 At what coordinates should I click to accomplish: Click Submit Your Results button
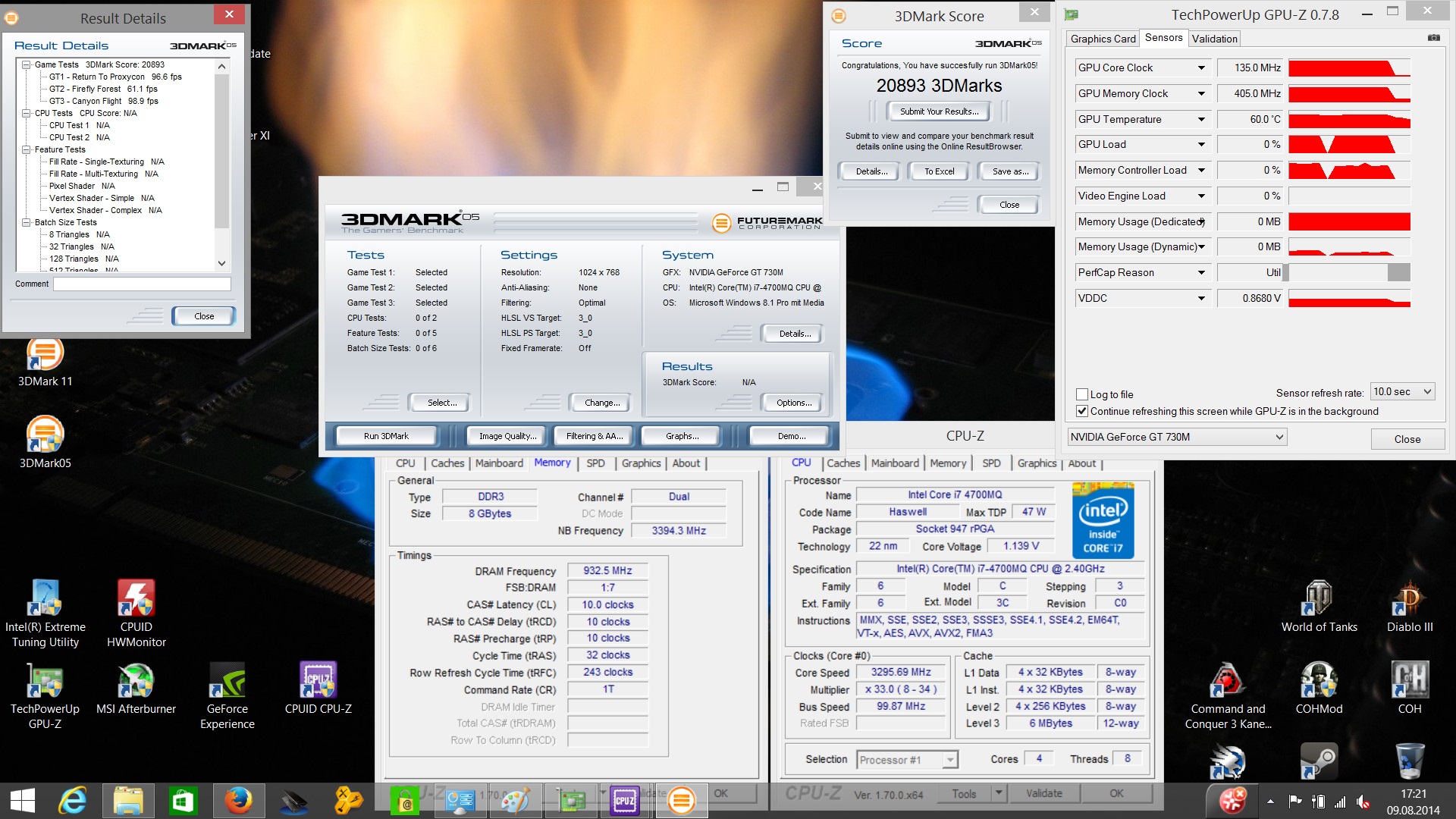pos(939,111)
